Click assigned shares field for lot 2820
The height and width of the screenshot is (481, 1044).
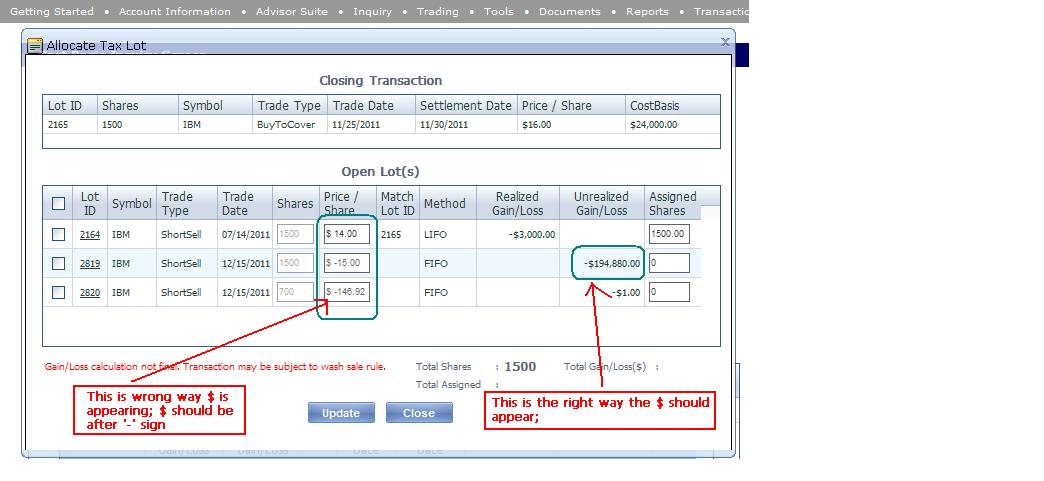pyautogui.click(x=669, y=291)
